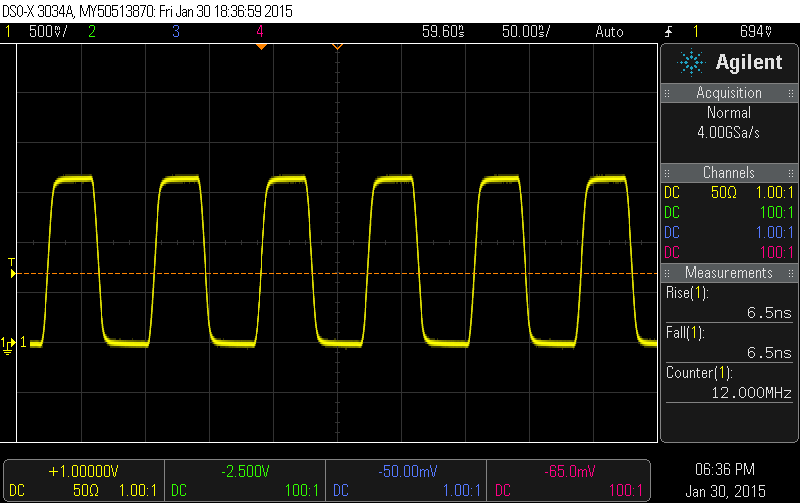Select blue channel 3 label in top bar
The image size is (800, 503).
tap(176, 32)
